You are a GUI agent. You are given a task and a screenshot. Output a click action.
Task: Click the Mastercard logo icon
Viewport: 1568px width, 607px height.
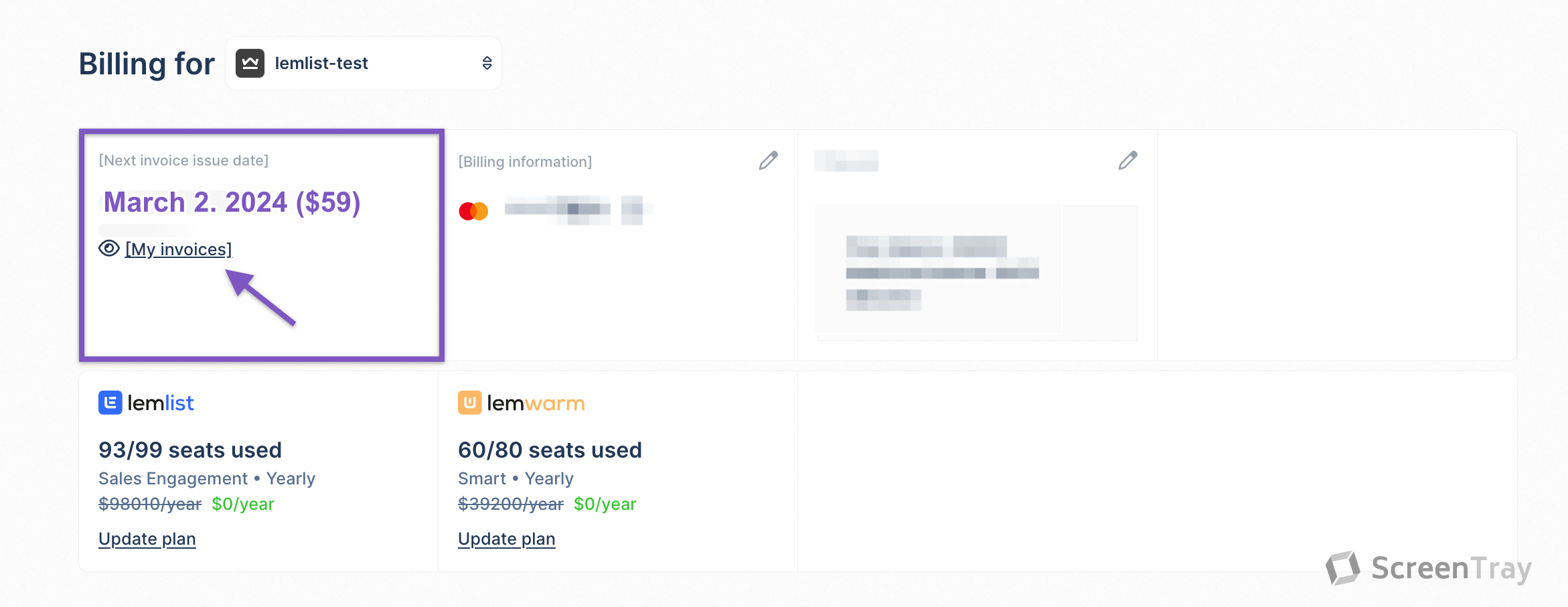(473, 211)
